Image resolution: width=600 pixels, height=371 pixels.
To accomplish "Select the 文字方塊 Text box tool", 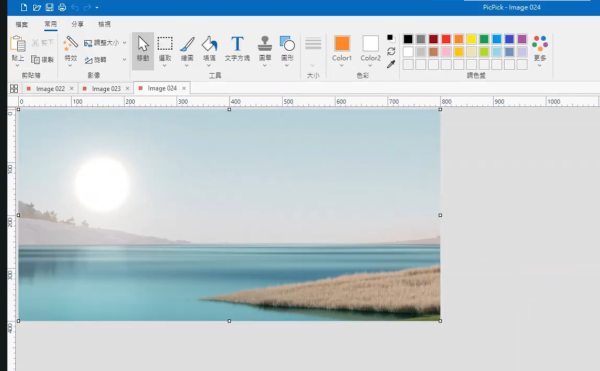I will pos(237,48).
